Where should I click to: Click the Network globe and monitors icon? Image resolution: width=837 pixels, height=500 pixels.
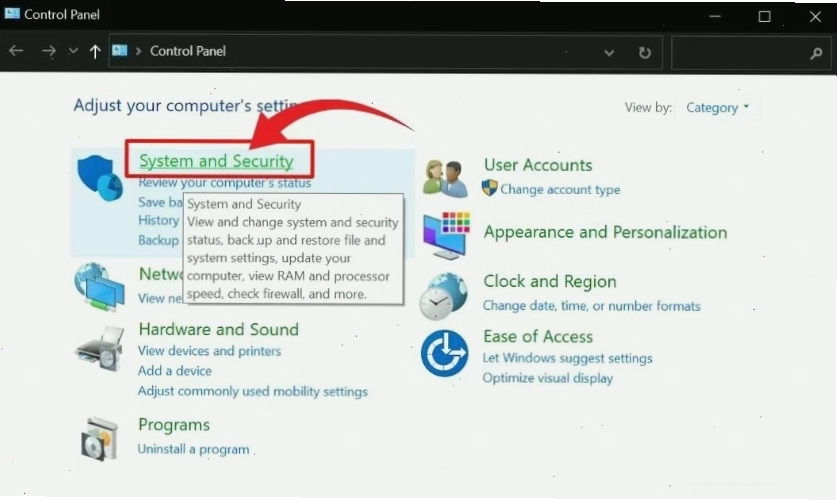pyautogui.click(x=100, y=286)
